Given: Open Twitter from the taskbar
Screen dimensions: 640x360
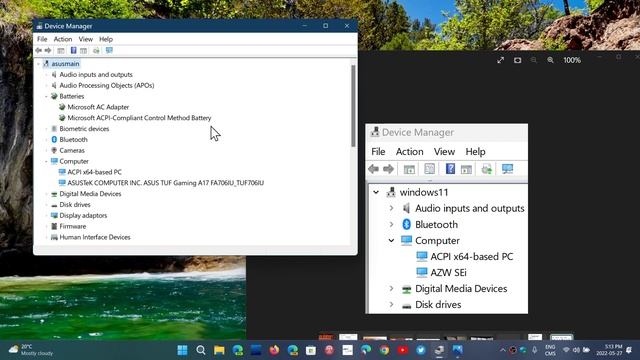Looking at the screenshot, I should 421,350.
